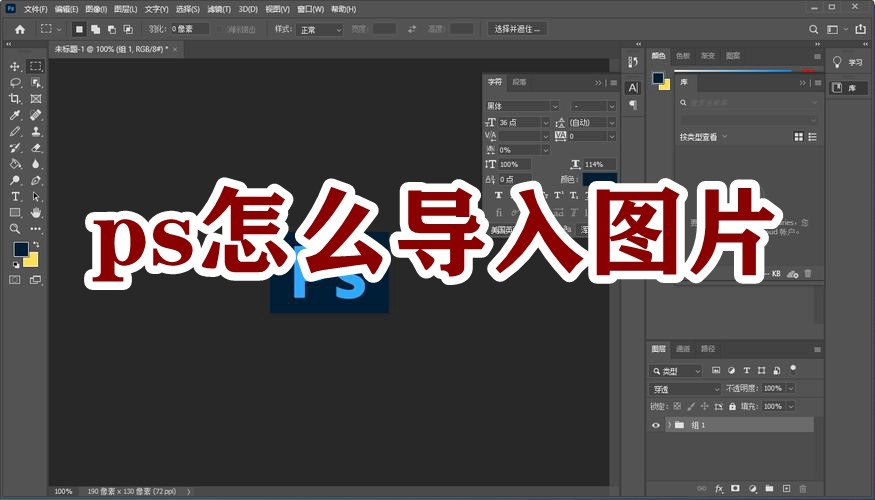The image size is (875, 500).
Task: Select the Path Selection tool
Action: (36, 196)
